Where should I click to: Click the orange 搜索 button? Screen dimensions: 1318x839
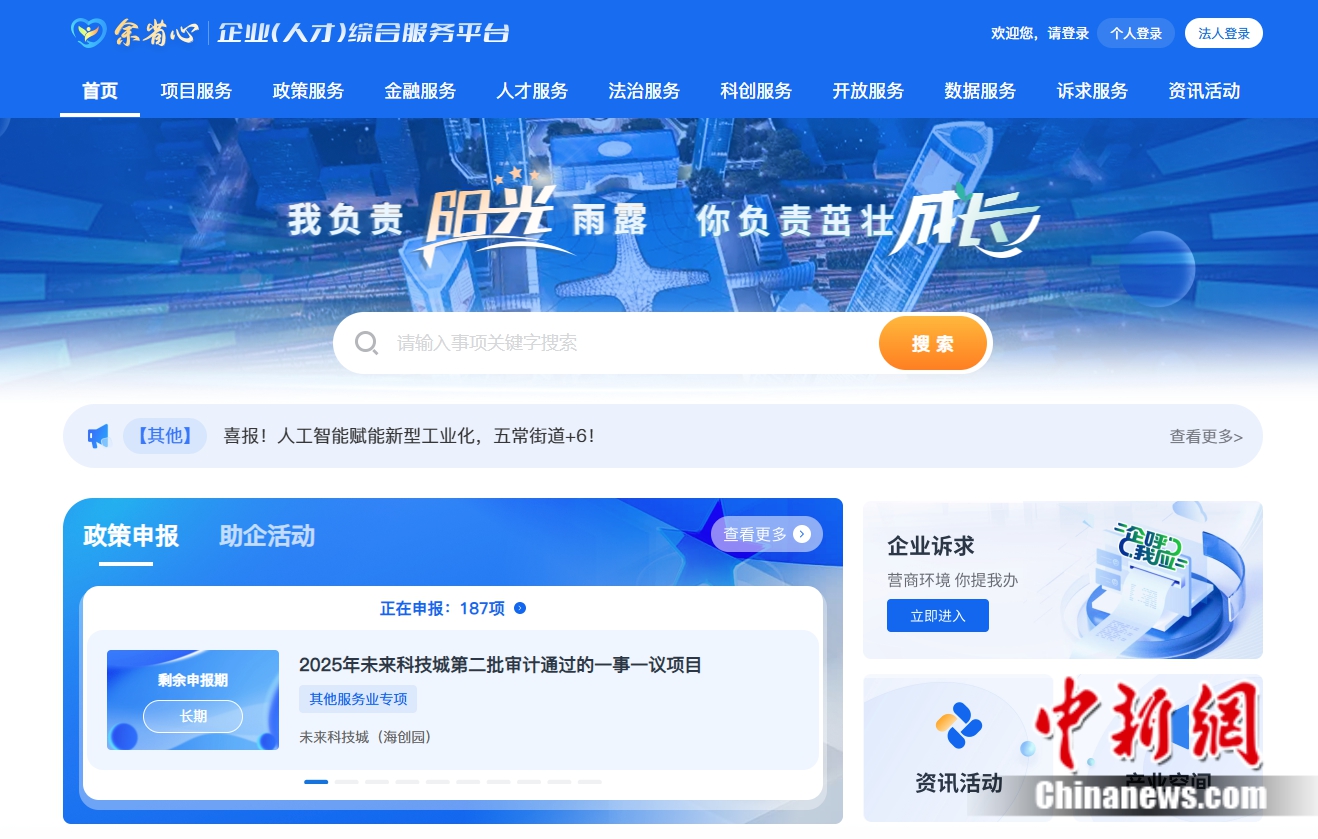coord(933,343)
